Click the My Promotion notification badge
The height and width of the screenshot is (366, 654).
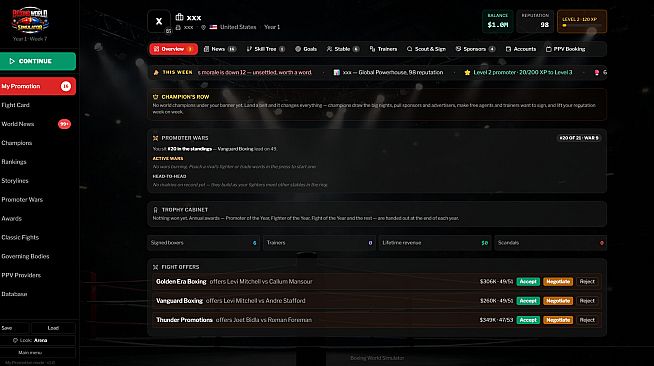tap(66, 86)
